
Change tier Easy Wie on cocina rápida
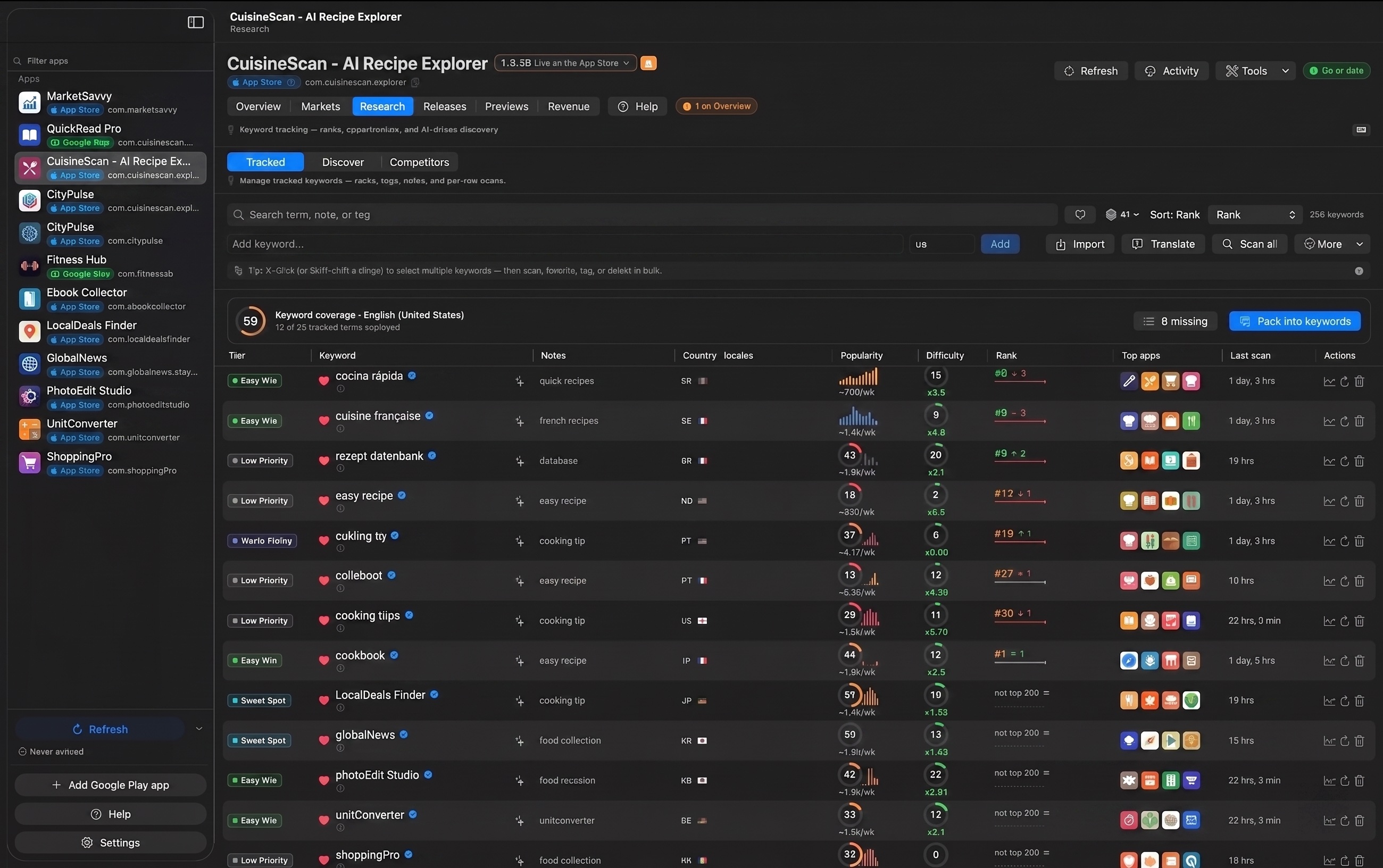point(254,381)
